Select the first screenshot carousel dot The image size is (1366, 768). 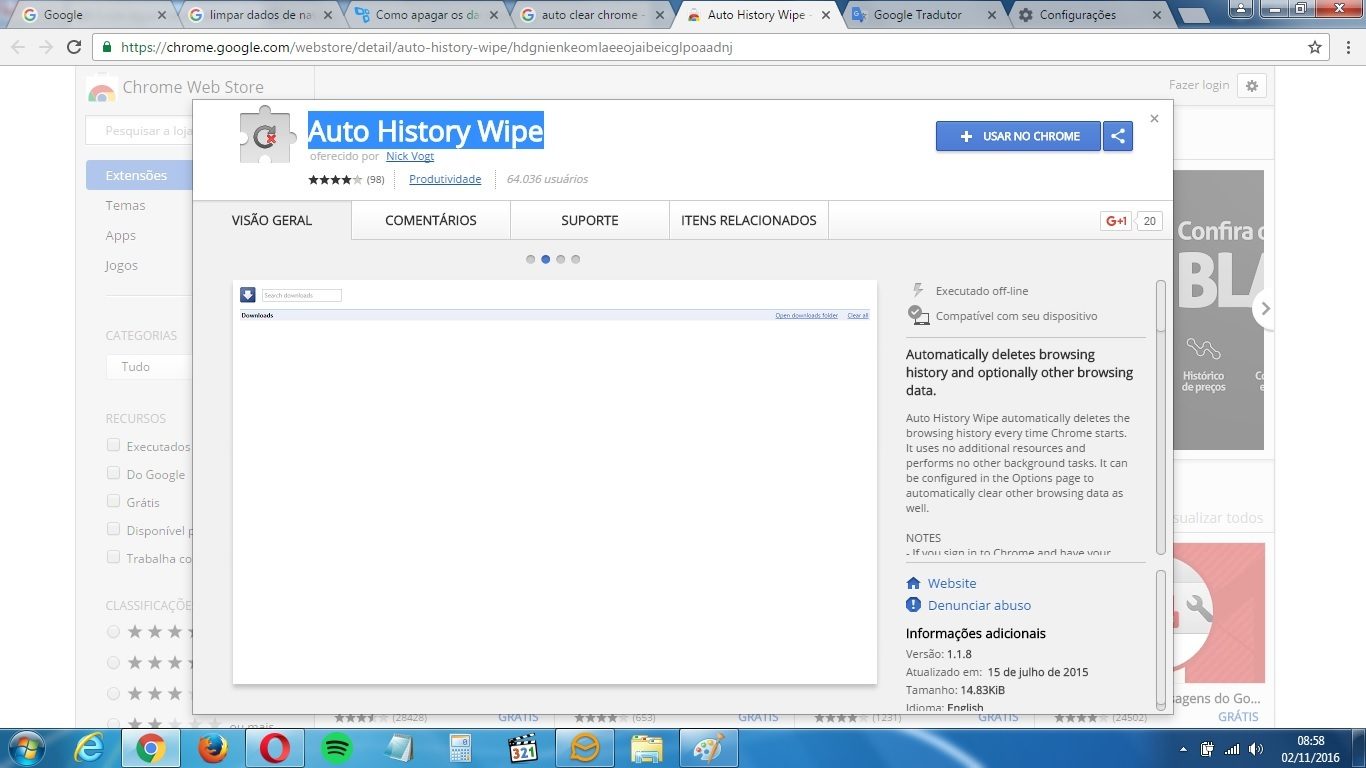click(x=531, y=259)
